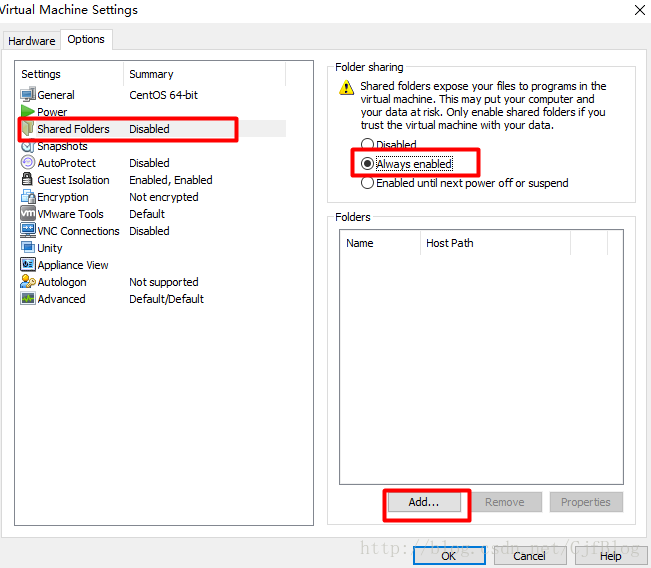Viewport: 651px width, 568px height.
Task: Select the Snapshots settings row
Action: pos(153,146)
